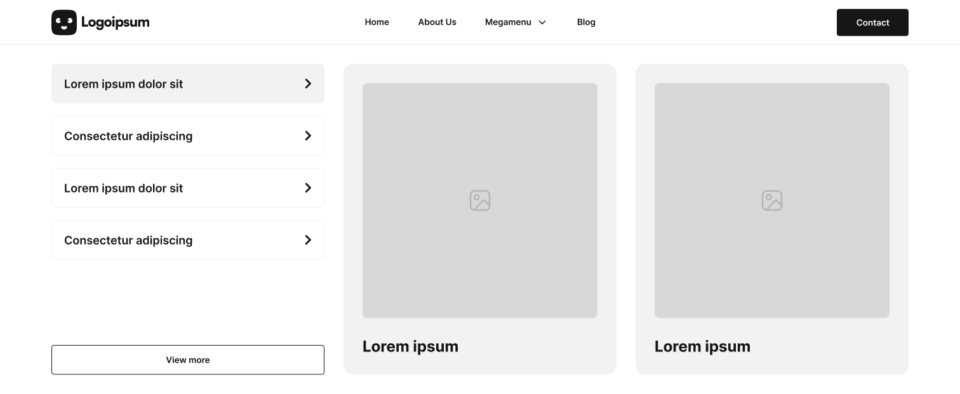The image size is (960, 394).
Task: Click the chevron arrow on highlighted Lorem ipsum dolor sit row
Action: point(308,84)
